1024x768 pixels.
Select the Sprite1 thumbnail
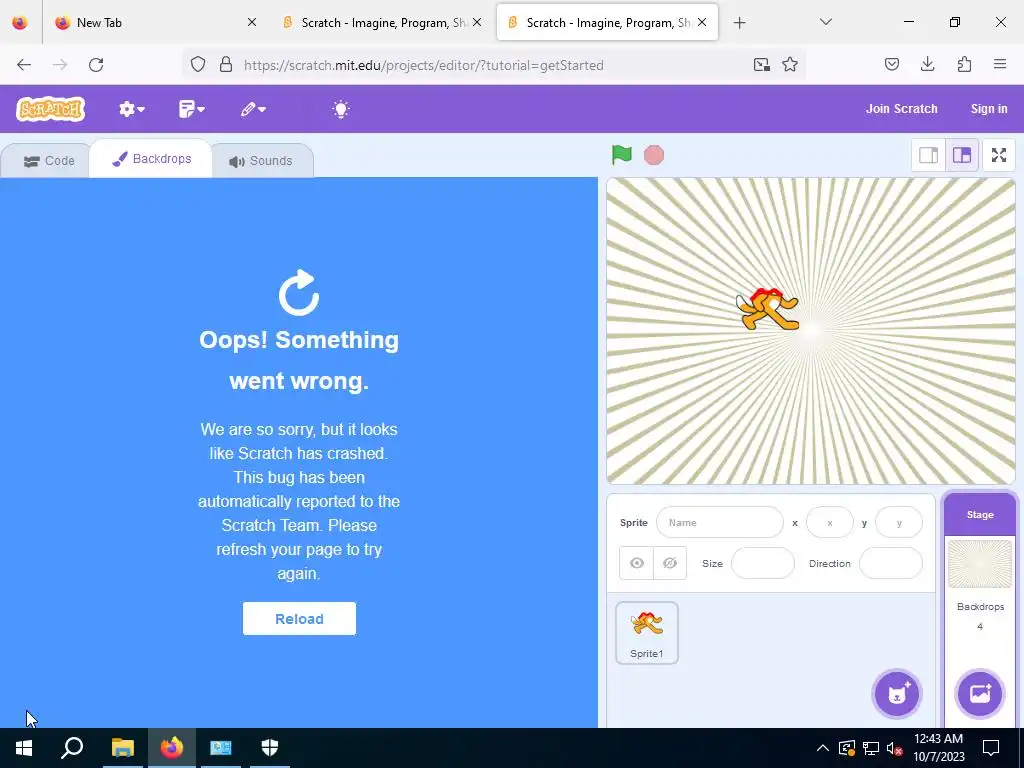click(x=647, y=633)
